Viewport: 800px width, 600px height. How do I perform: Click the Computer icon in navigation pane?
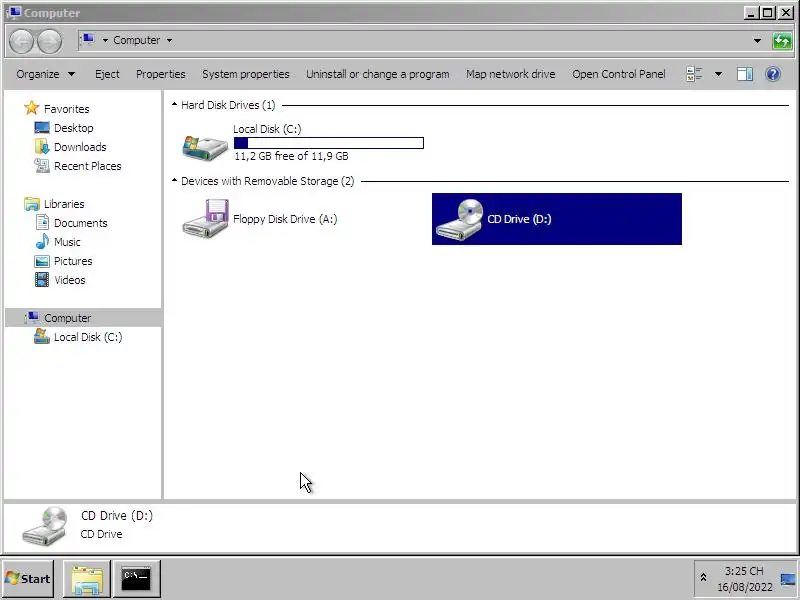pyautogui.click(x=32, y=317)
